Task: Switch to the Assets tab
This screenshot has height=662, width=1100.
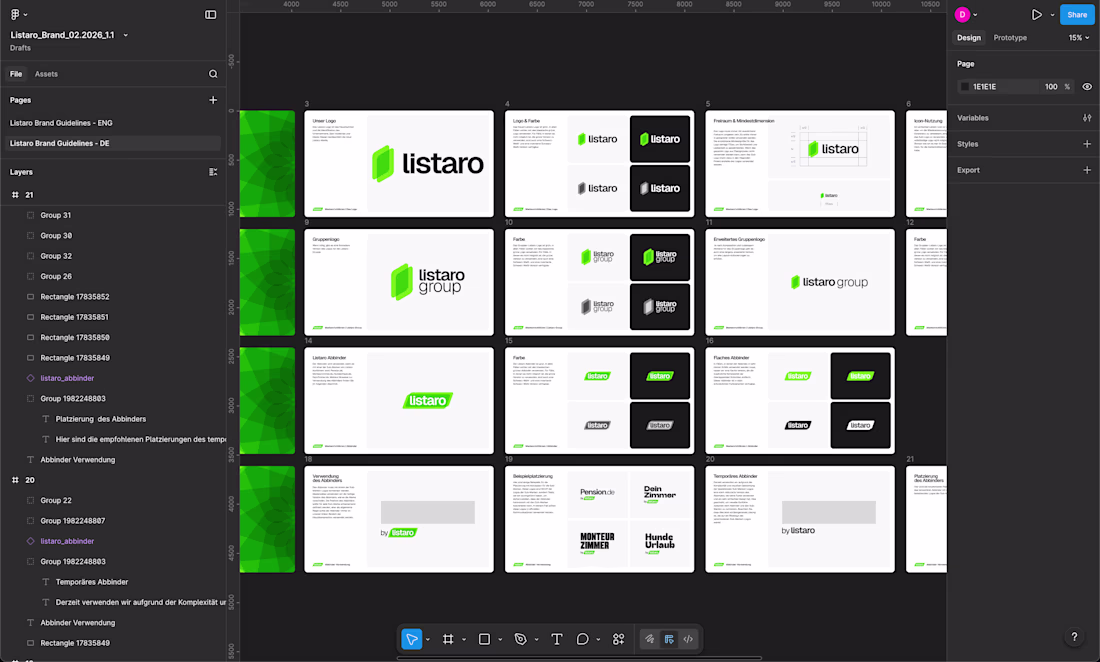Action: coord(46,74)
